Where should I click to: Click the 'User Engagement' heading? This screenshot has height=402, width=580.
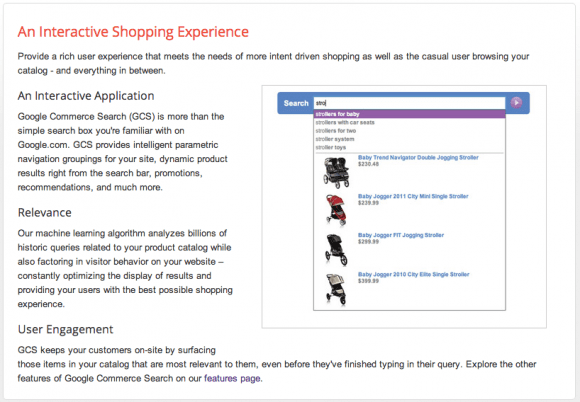[x=65, y=329]
